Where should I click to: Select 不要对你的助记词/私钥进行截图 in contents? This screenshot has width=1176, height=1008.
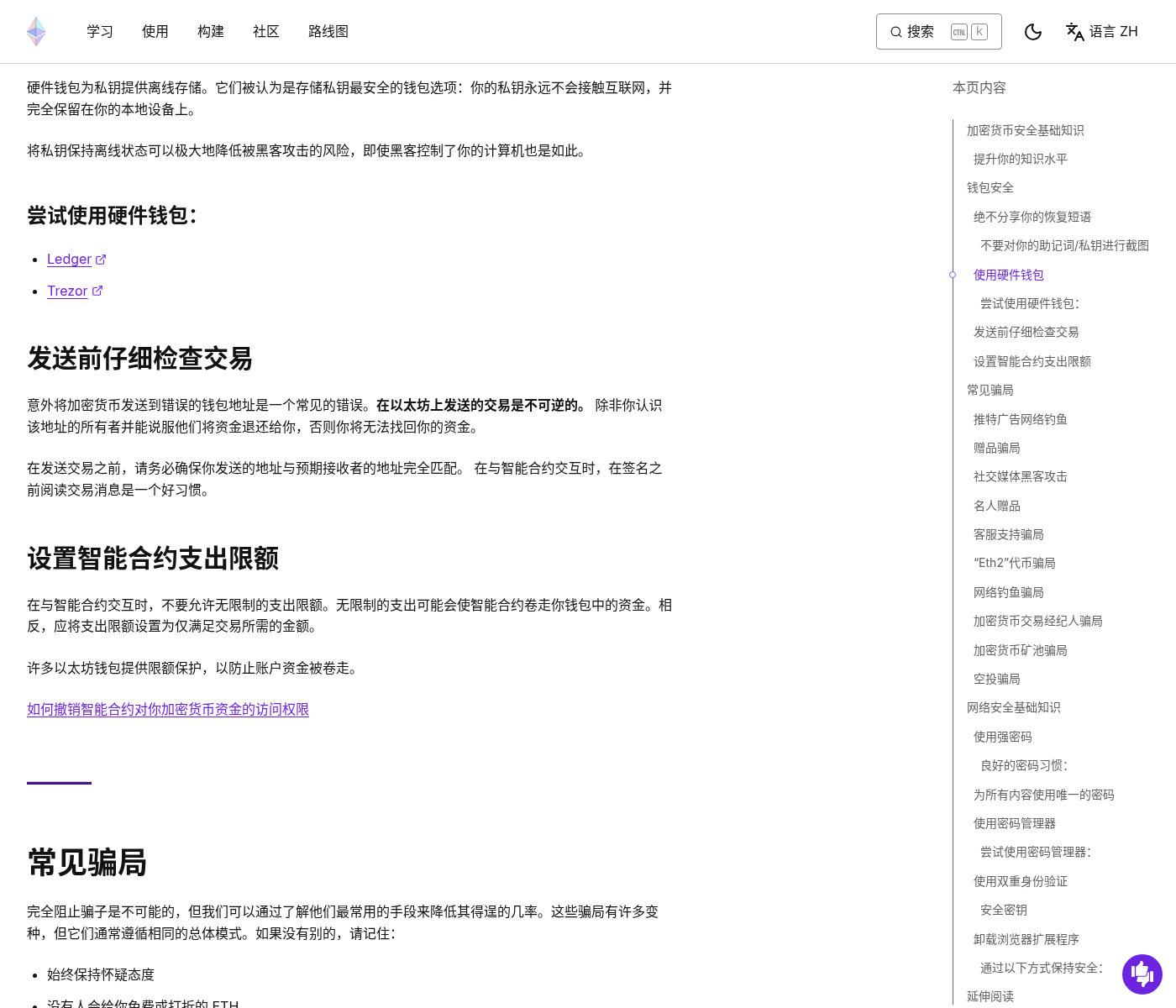pos(1064,245)
